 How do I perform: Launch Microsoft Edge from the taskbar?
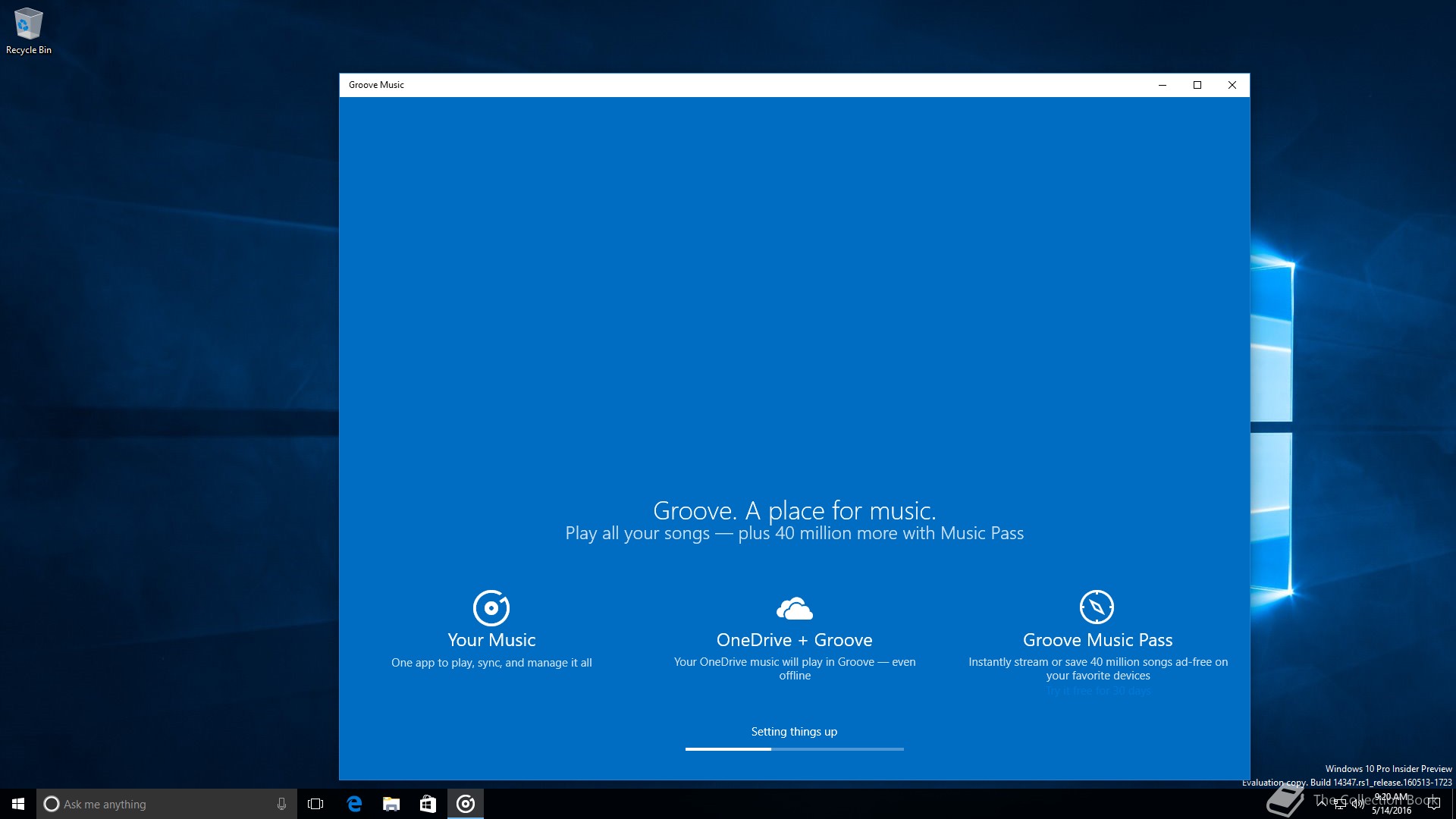[354, 804]
